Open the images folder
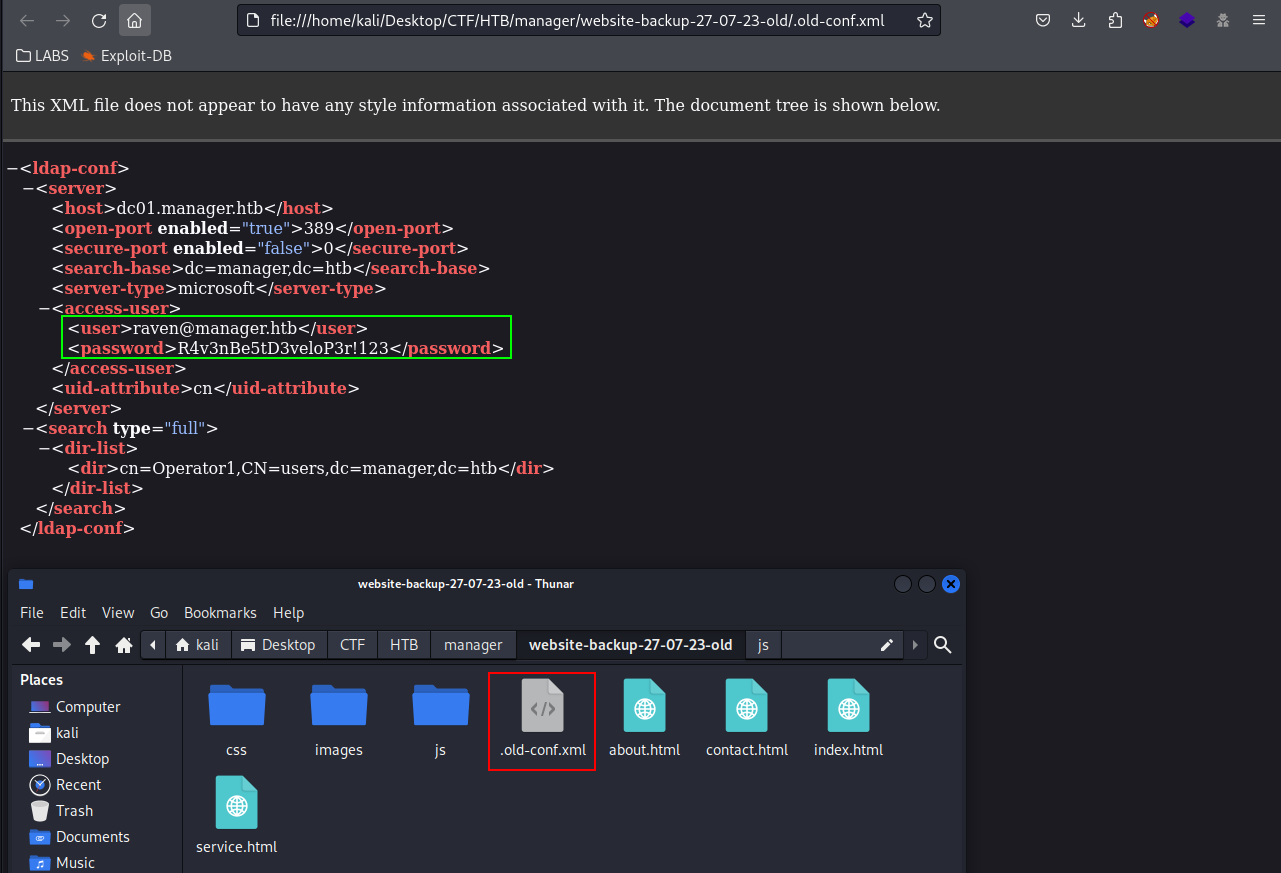Viewport: 1281px width, 873px height. tap(338, 718)
